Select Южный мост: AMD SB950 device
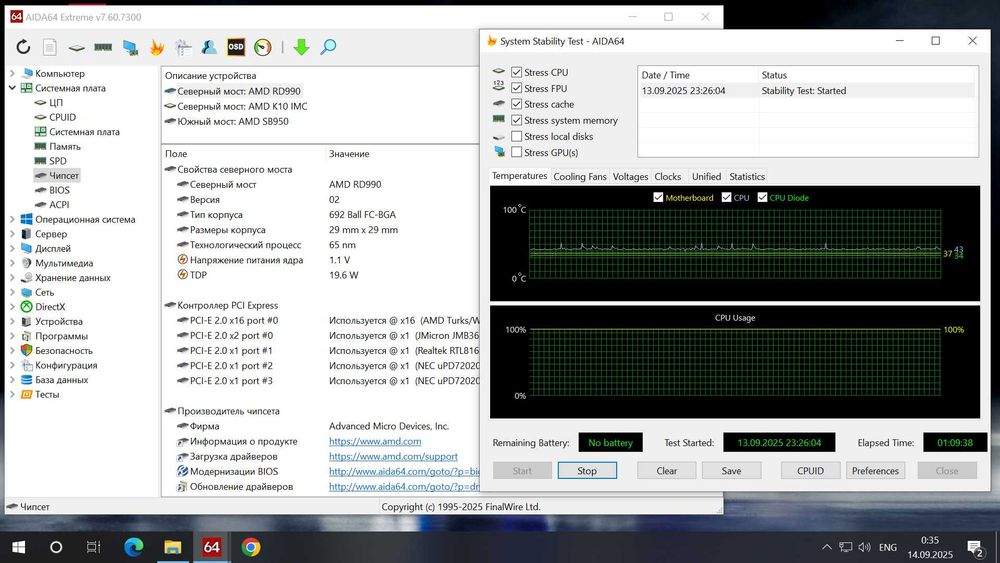This screenshot has height=563, width=1000. click(x=233, y=121)
